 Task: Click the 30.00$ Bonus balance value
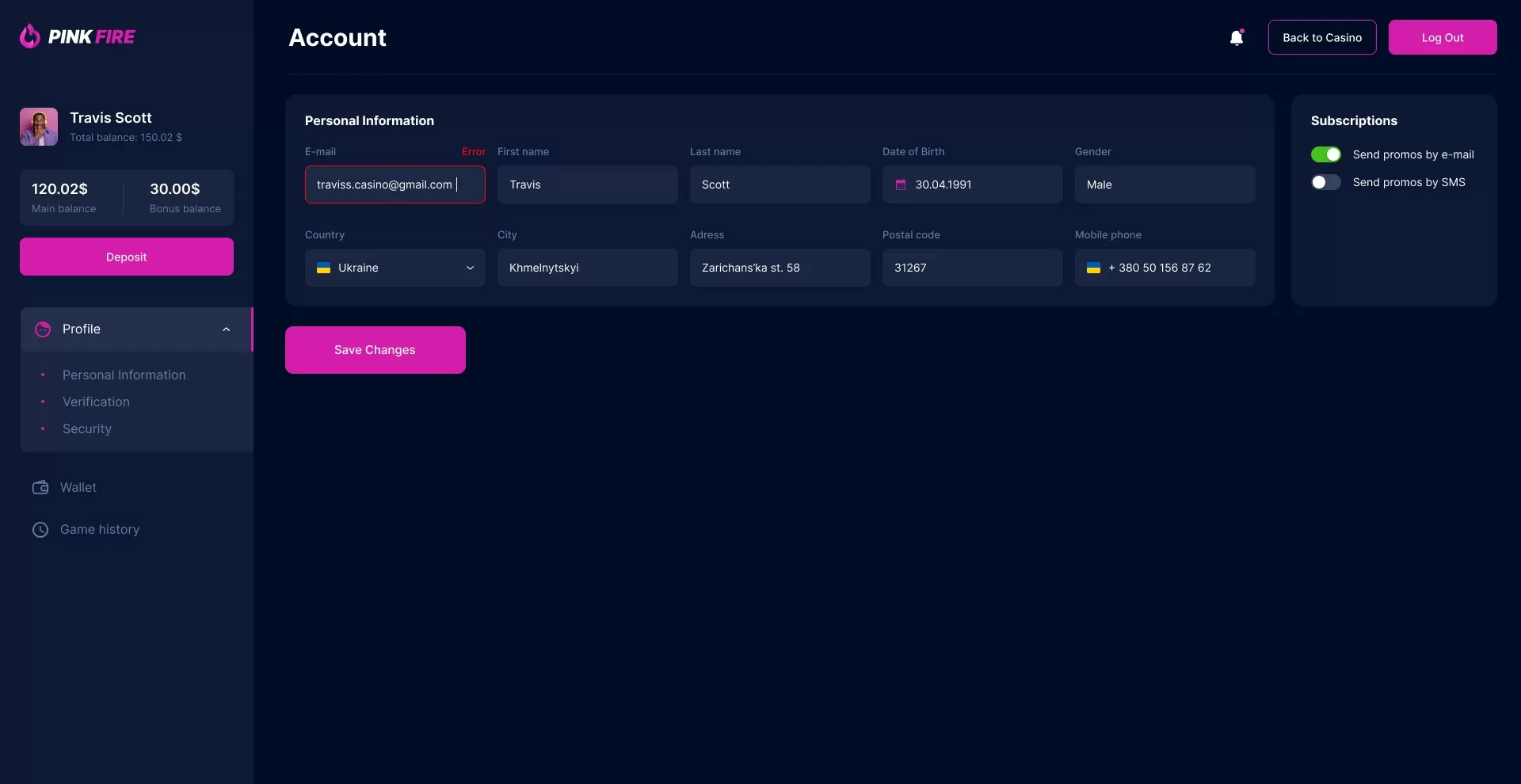point(175,189)
